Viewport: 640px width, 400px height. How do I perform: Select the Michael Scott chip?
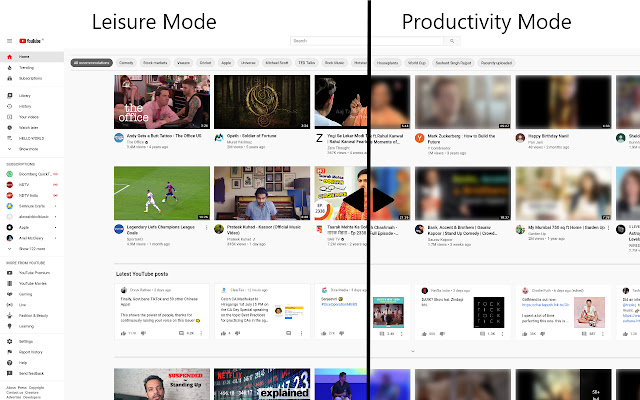coord(277,63)
